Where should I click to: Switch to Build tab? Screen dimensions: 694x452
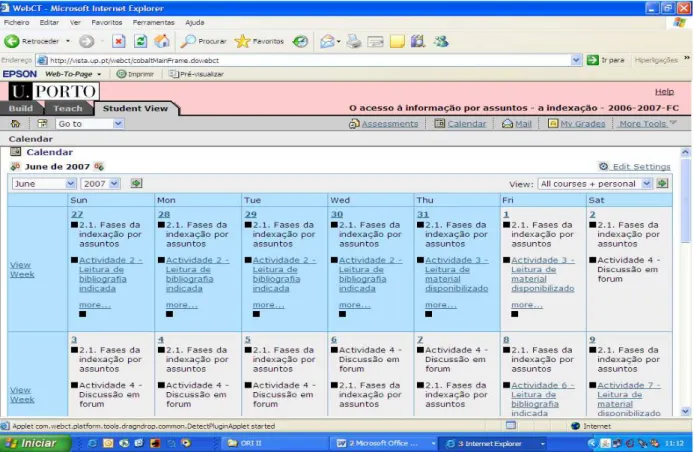tap(21, 108)
